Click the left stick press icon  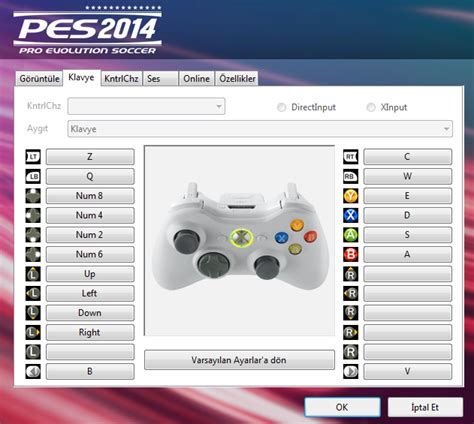point(33,352)
